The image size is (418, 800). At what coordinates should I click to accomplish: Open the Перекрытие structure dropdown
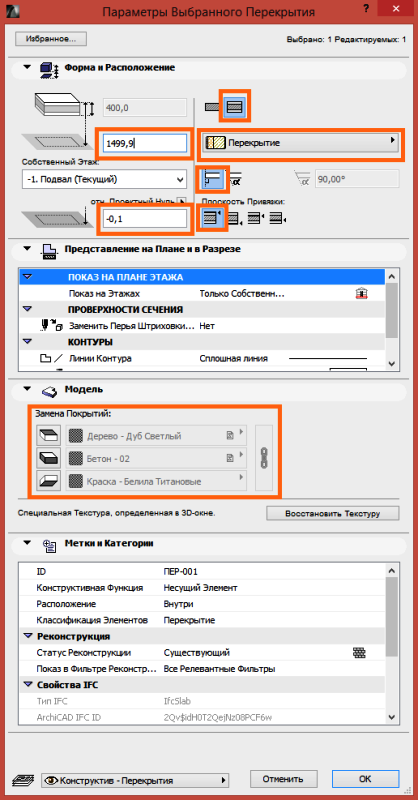[x=301, y=143]
